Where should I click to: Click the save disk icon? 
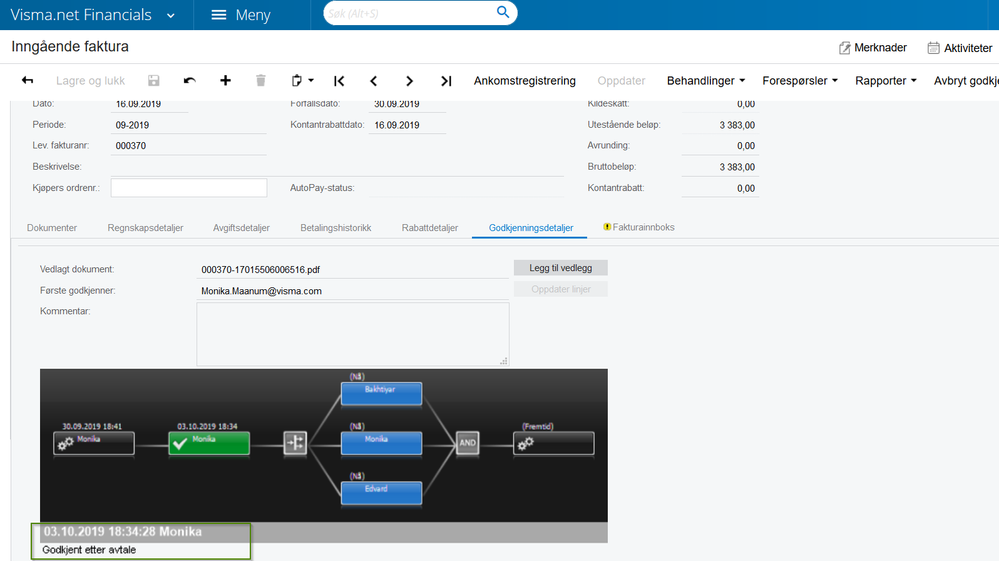pos(154,80)
